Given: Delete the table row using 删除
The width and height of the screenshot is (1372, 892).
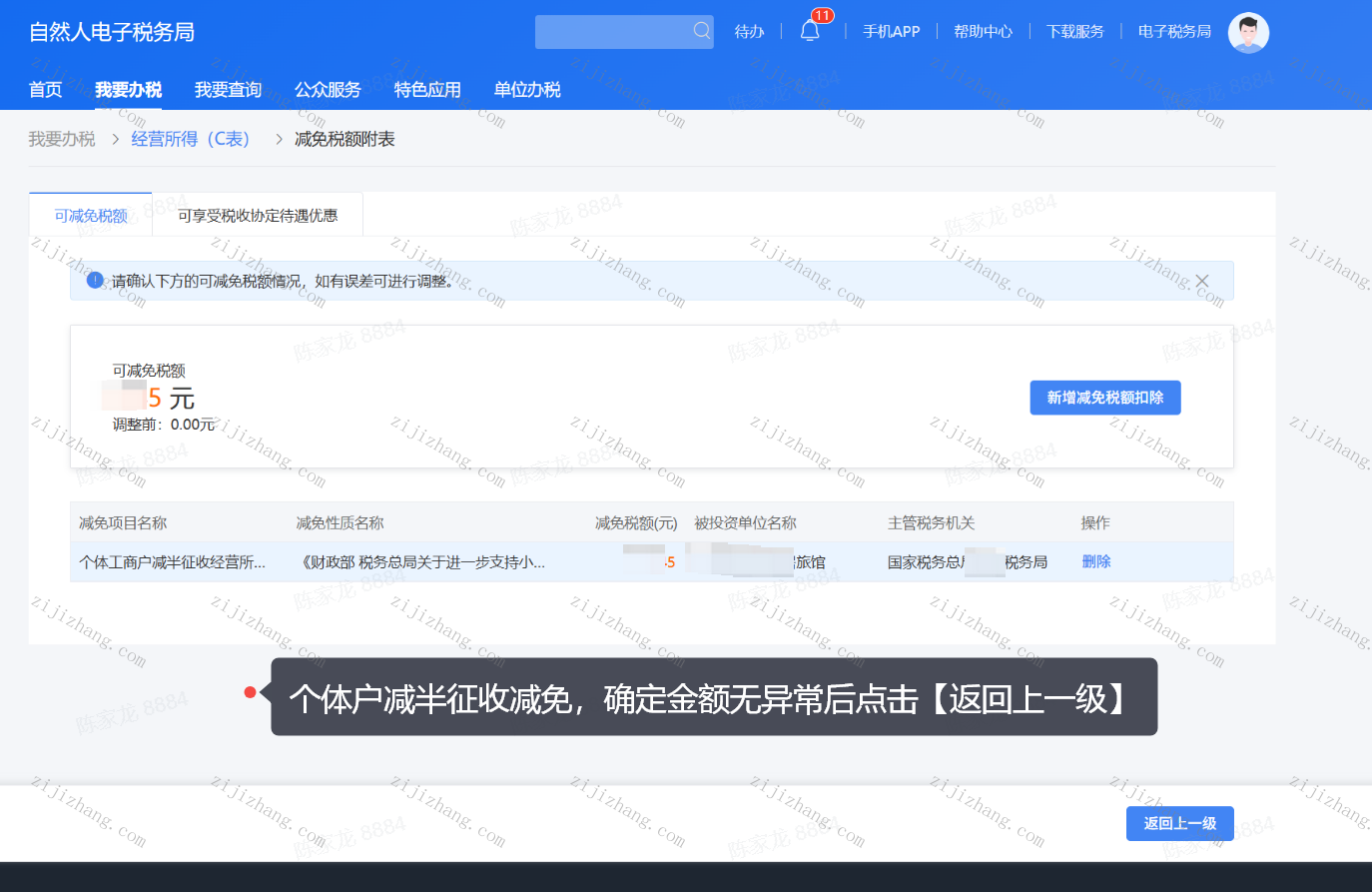Looking at the screenshot, I should 1095,561.
